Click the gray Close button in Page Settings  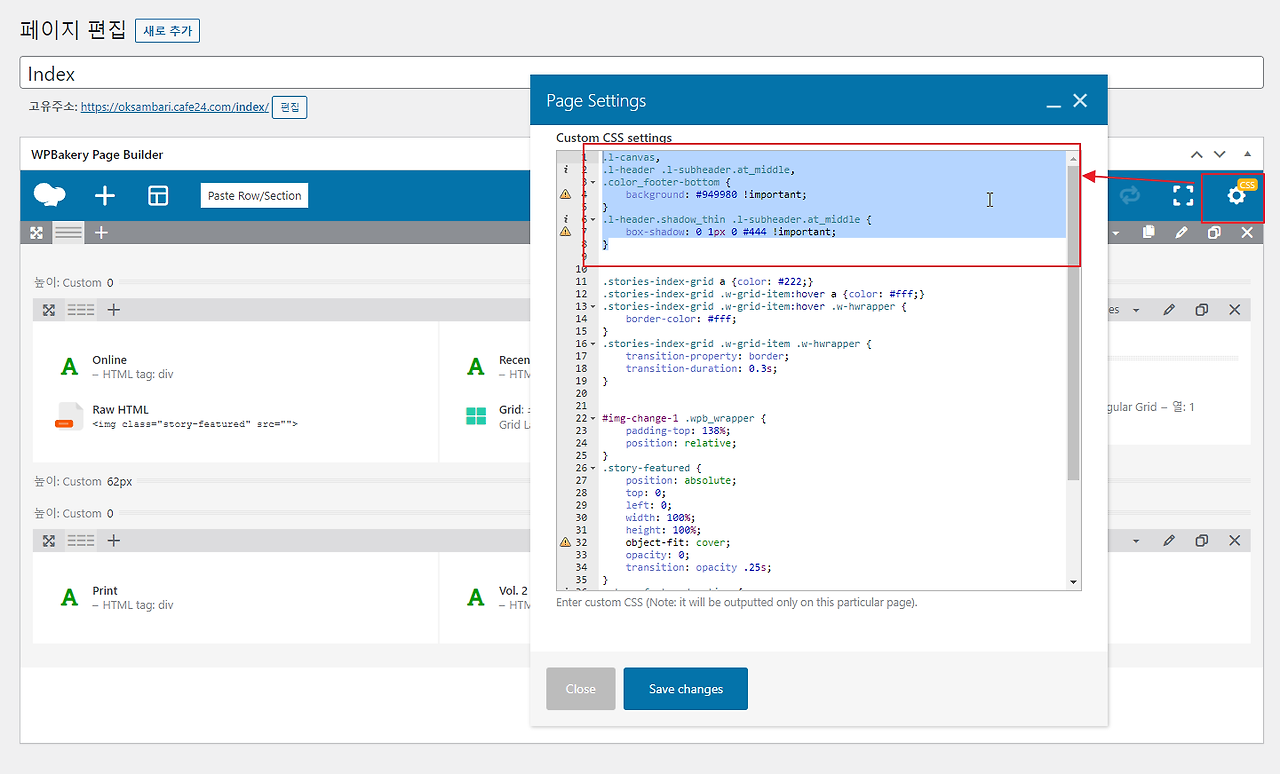(580, 689)
